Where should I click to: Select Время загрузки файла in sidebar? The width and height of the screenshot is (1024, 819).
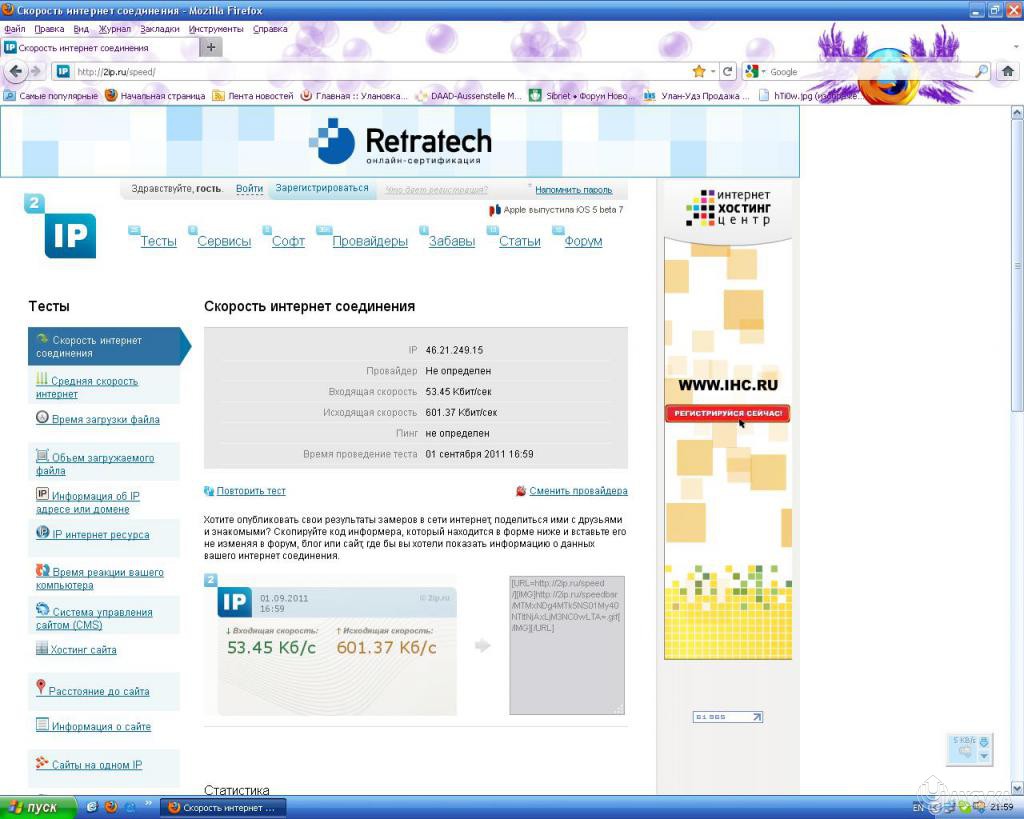105,420
